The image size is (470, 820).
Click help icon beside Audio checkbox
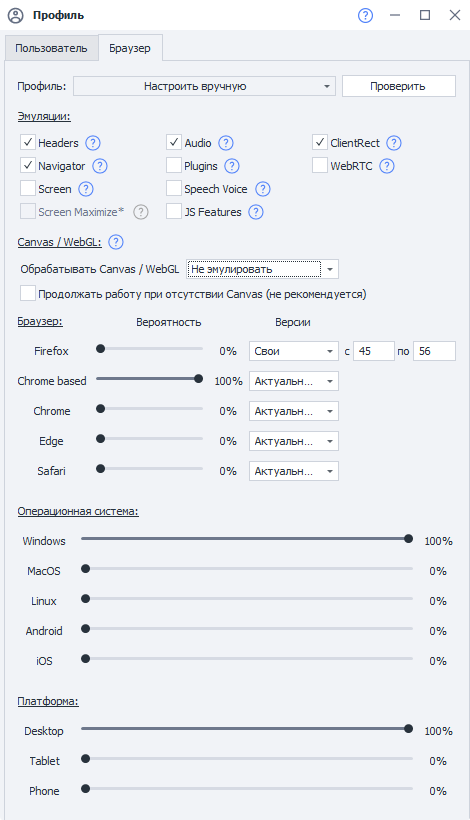coord(225,143)
